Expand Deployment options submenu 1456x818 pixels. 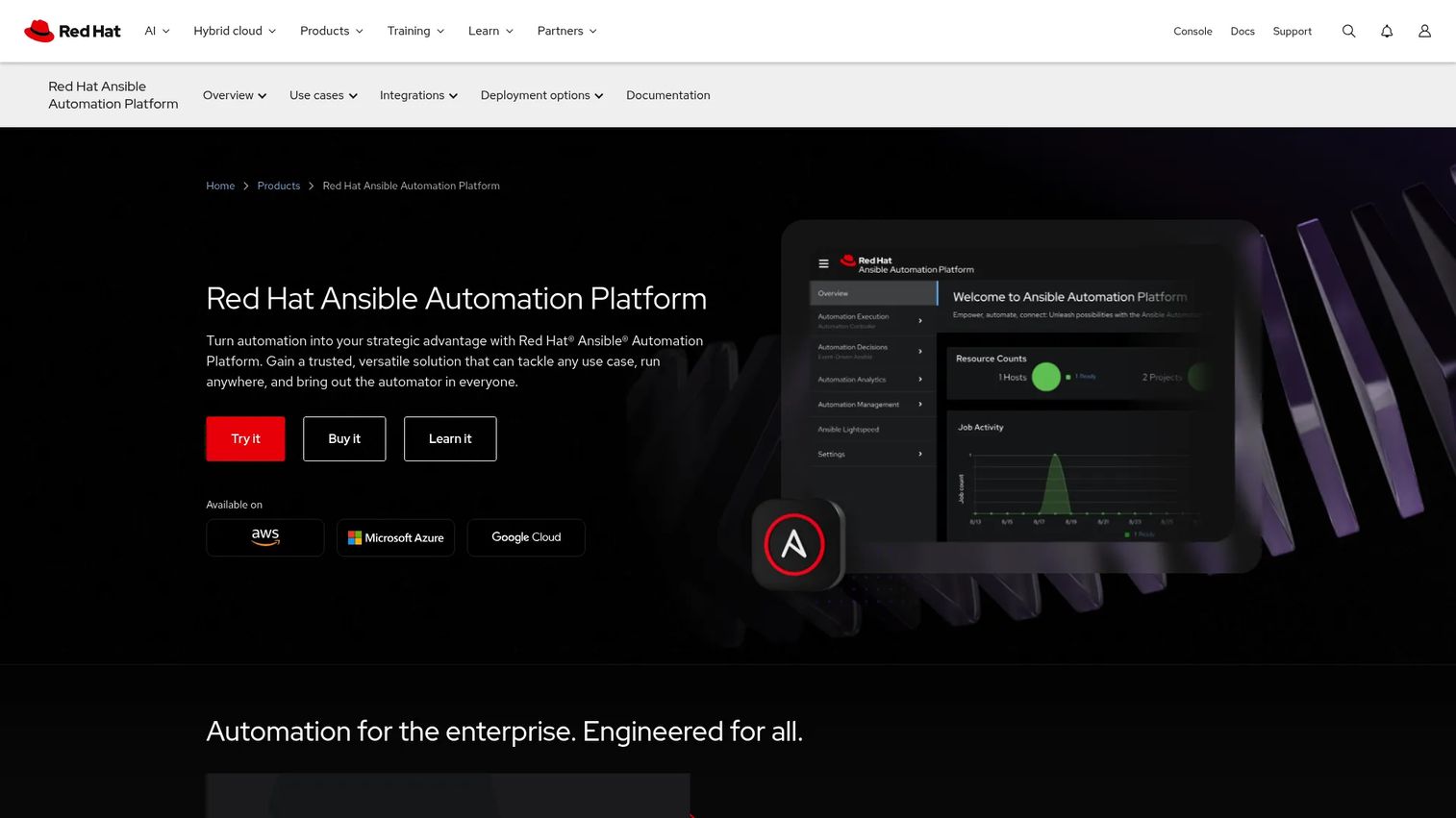(541, 95)
